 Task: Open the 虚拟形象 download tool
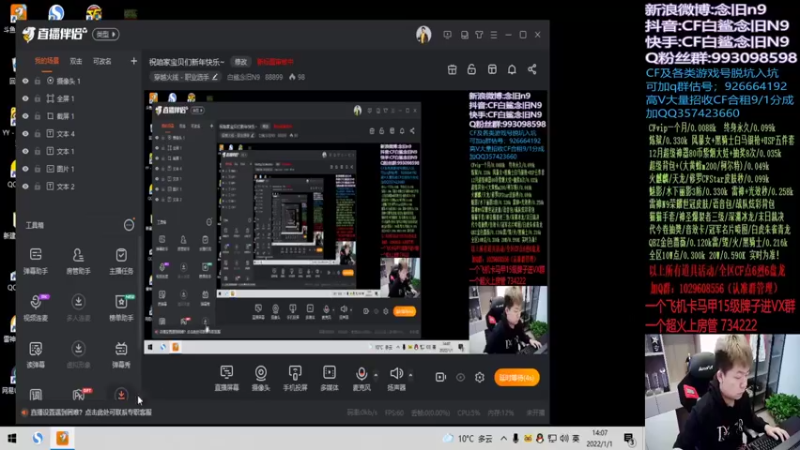point(78,355)
